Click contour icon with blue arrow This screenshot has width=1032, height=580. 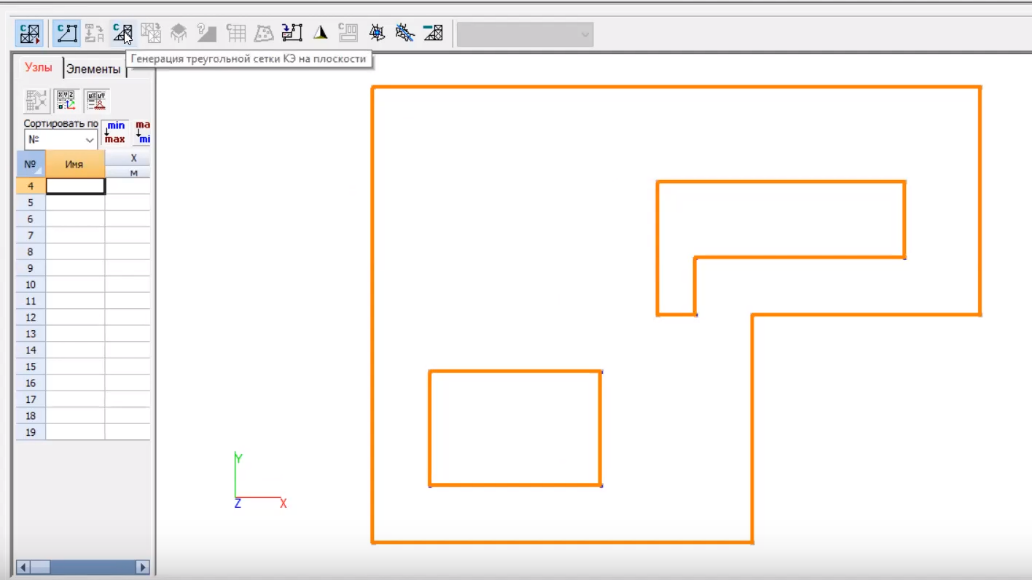coord(292,33)
